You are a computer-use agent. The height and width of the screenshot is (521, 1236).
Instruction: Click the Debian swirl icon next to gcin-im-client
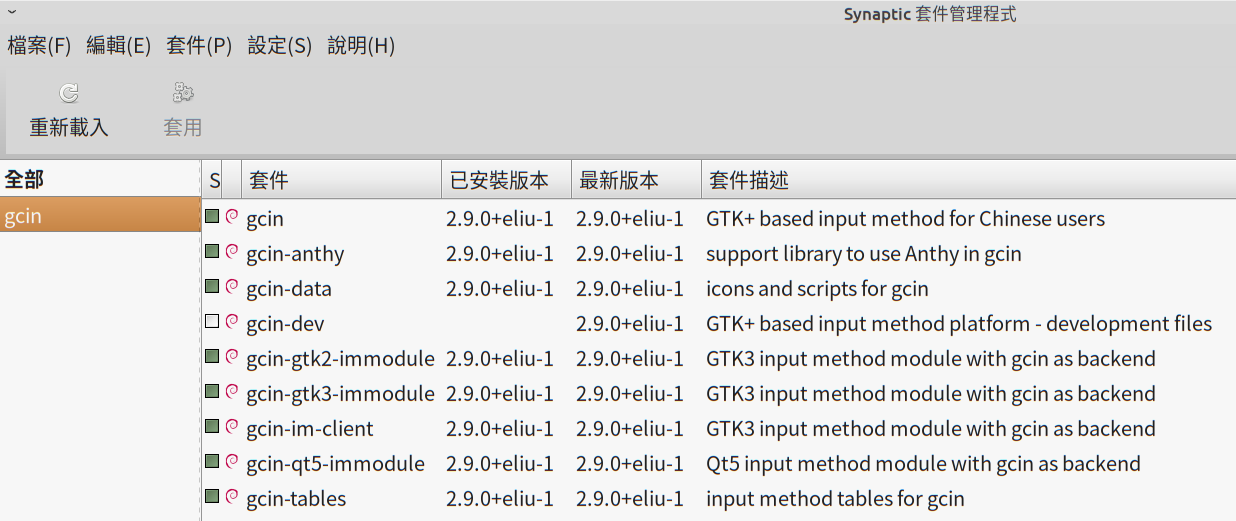click(232, 427)
